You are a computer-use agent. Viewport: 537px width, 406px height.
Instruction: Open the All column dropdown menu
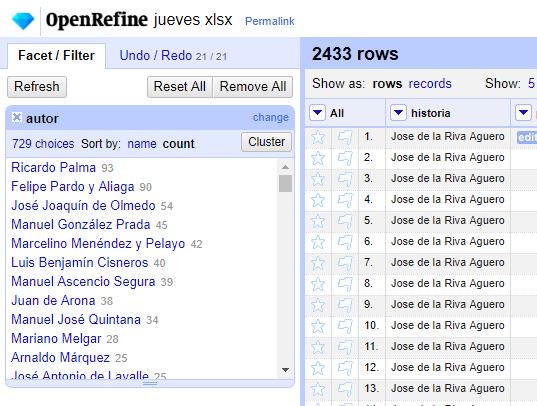click(x=317, y=112)
